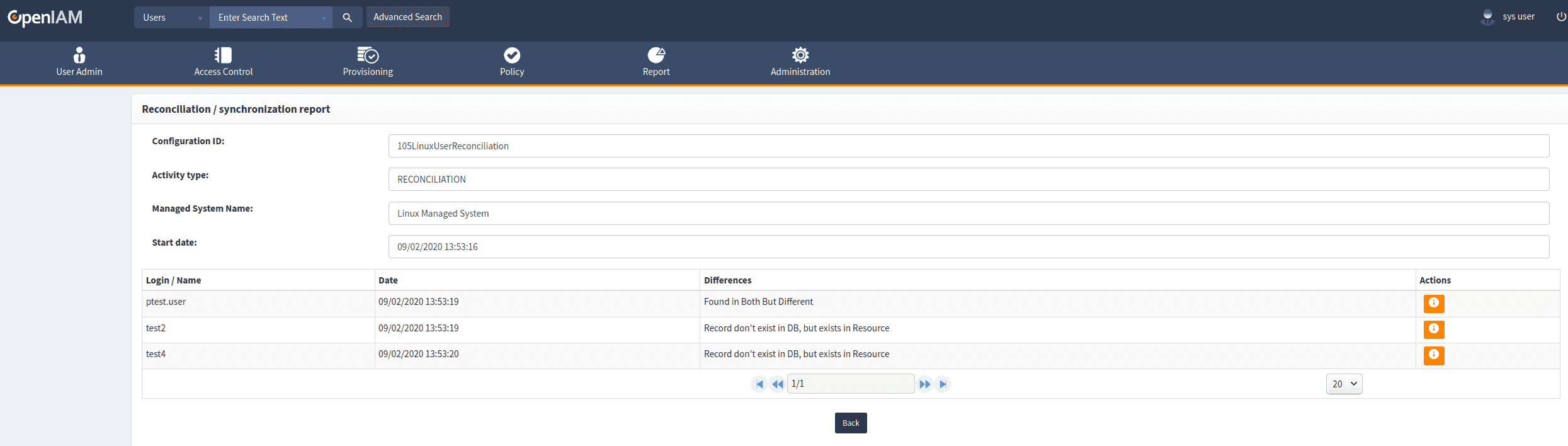Click the Advanced Search button
Viewport: 1568px width, 446px height.
[x=407, y=17]
